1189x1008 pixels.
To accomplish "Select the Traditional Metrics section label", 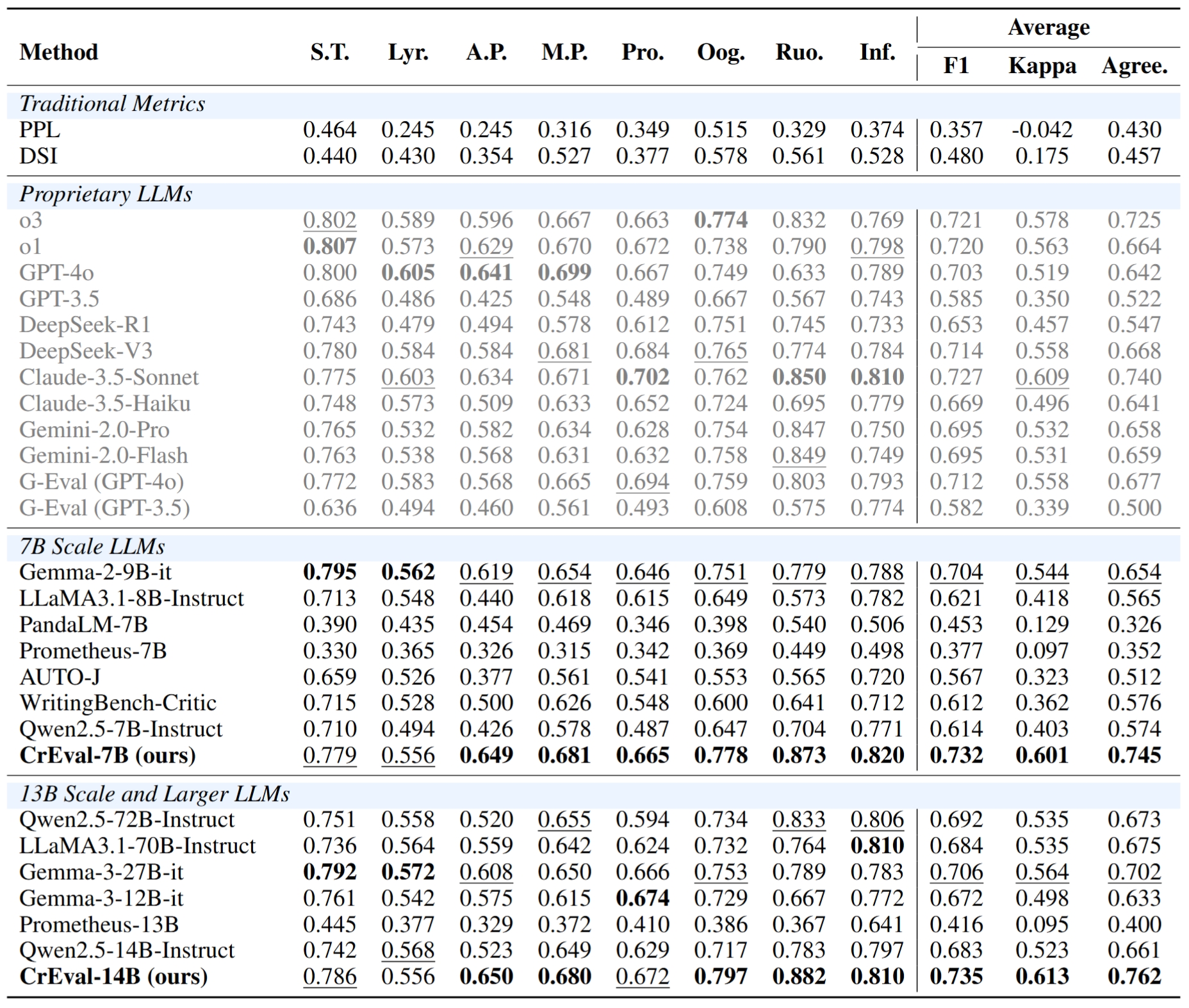I will 112,104.
